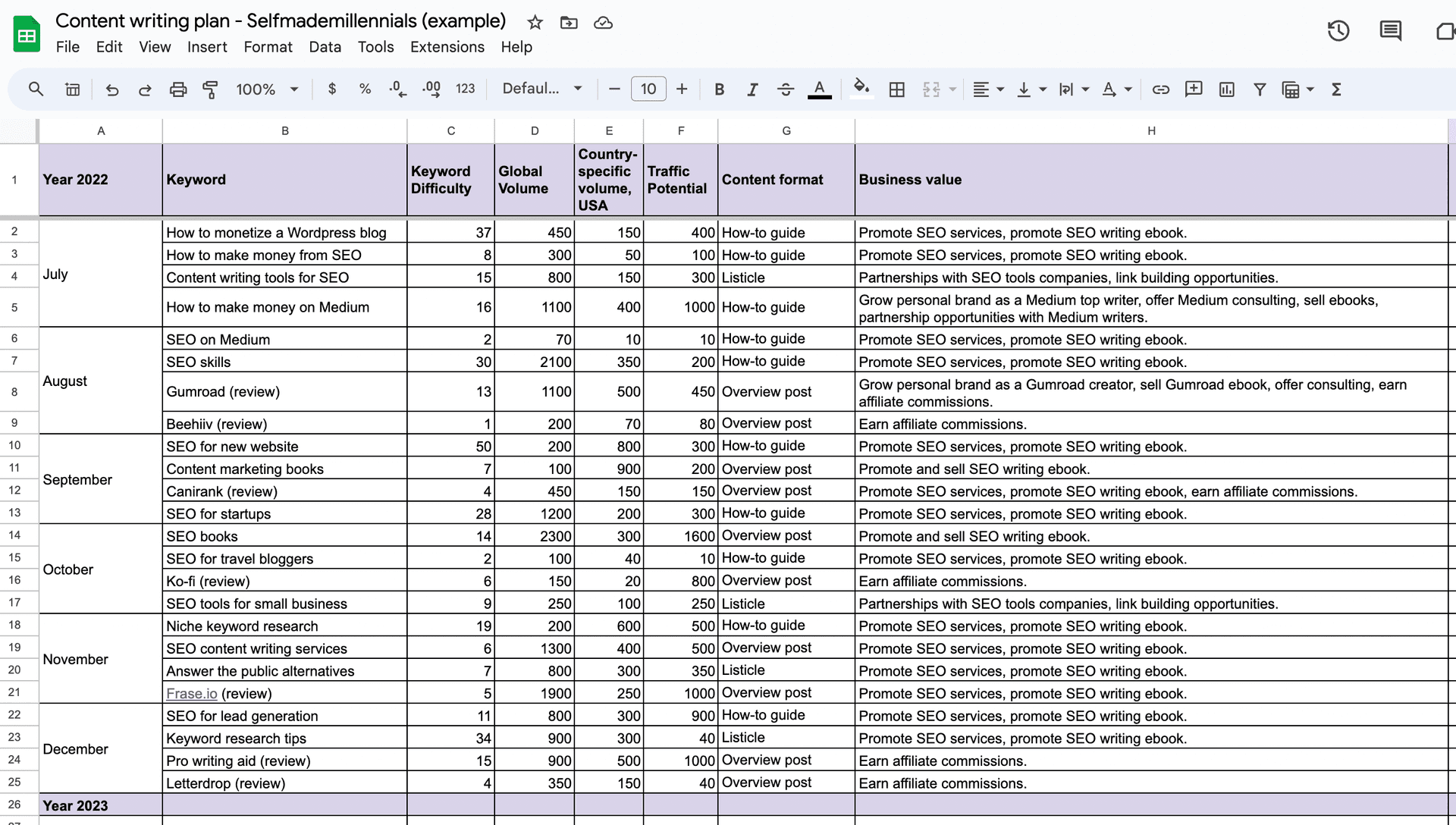
Task: Click the Bold toggle button
Action: 718,89
